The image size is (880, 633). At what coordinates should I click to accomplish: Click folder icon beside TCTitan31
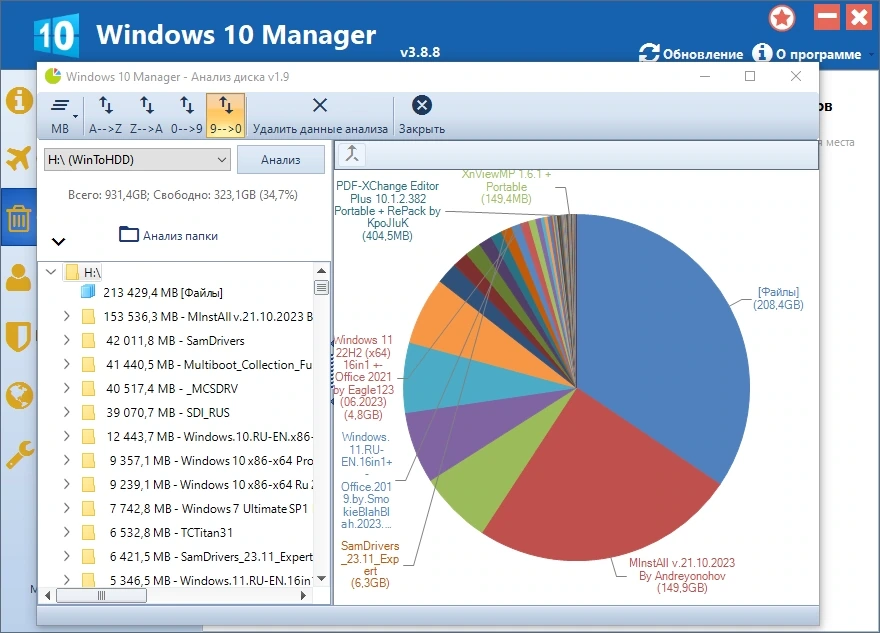coord(88,533)
